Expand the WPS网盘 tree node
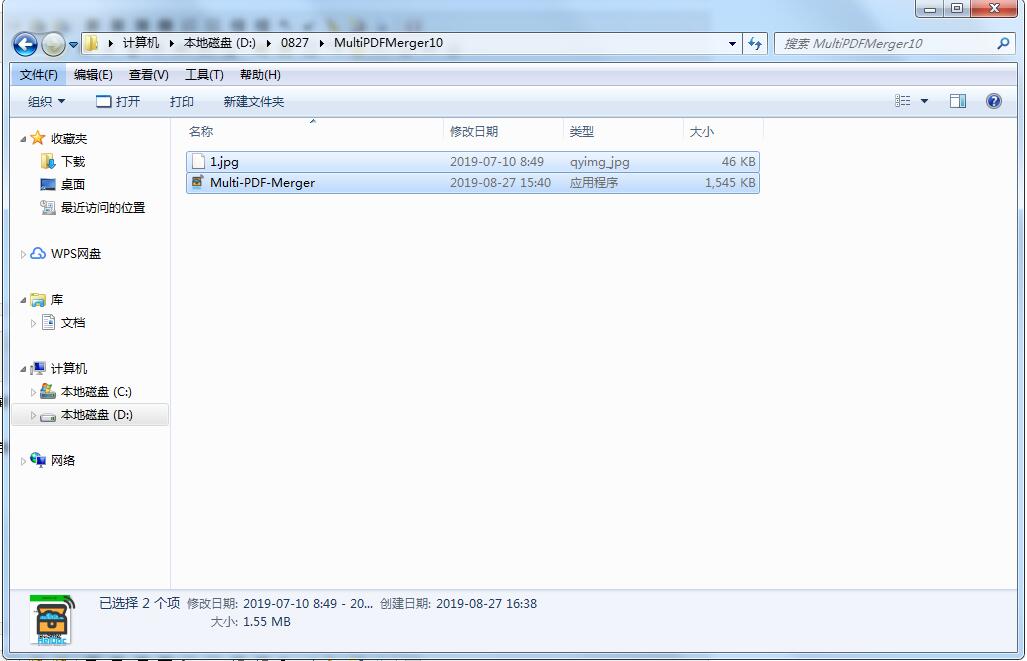Viewport: 1027px width, 661px height. pyautogui.click(x=24, y=254)
